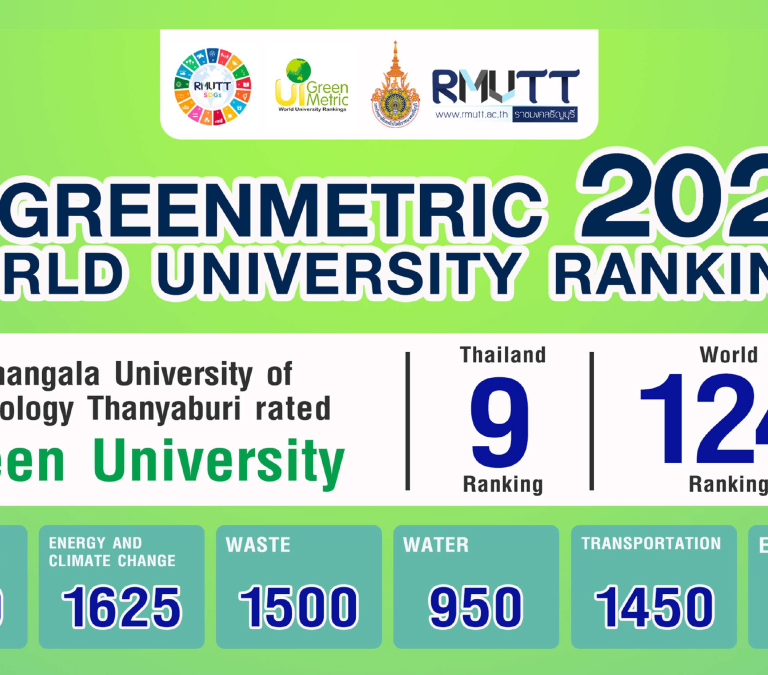
Task: Click the UNIVERSITY heading word
Action: pyautogui.click(x=338, y=273)
